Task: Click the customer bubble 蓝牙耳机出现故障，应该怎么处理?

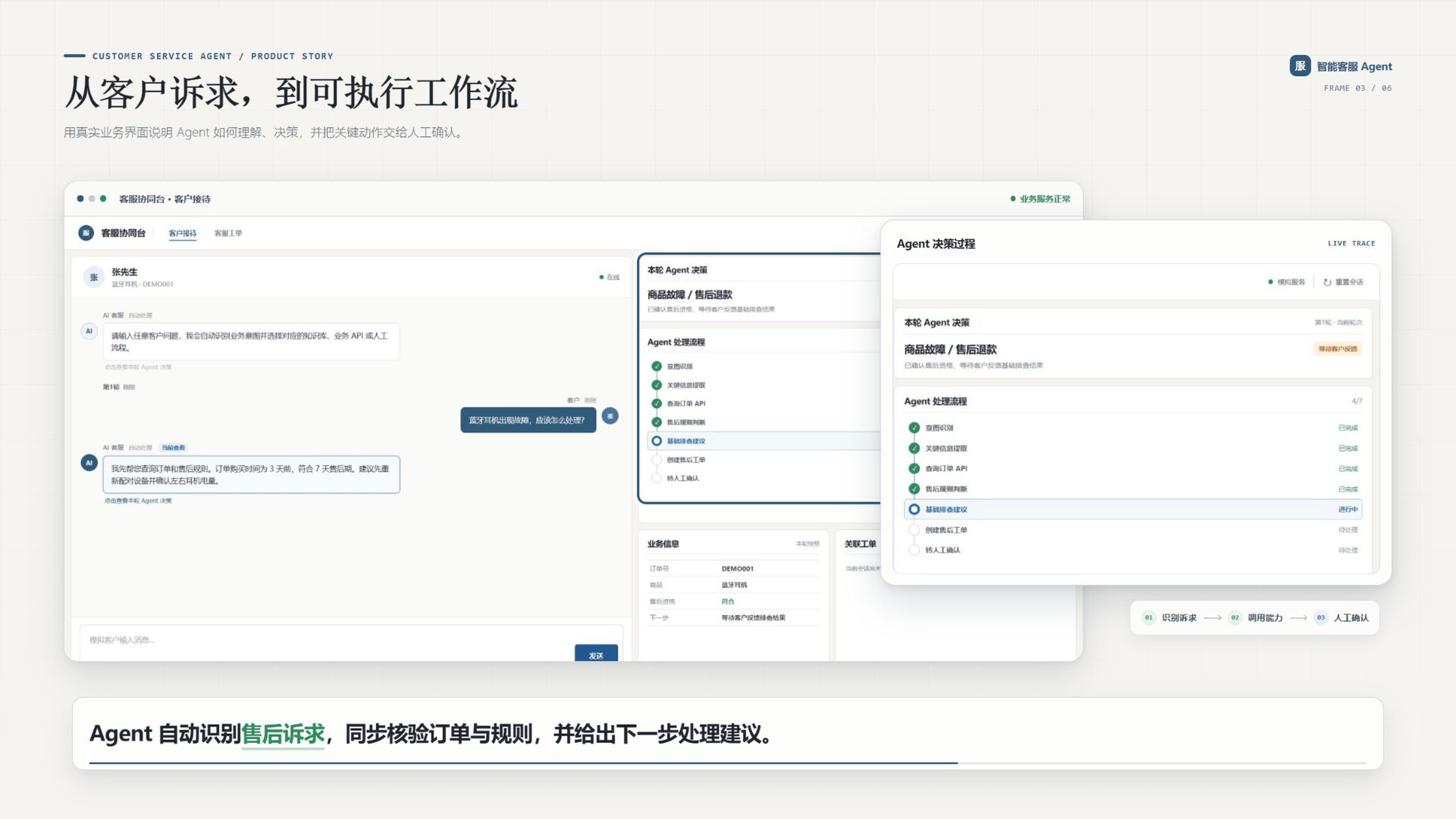Action: [528, 420]
